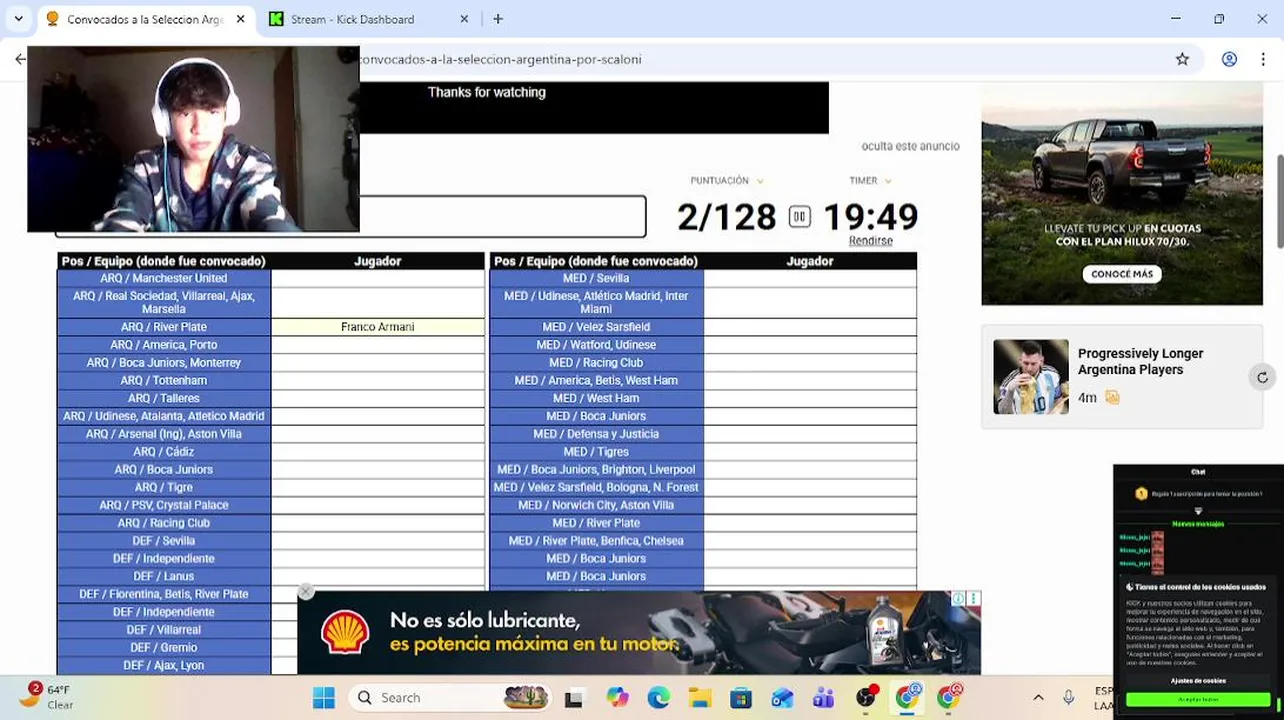
Task: Accept all cookies with green button
Action: tap(1198, 700)
